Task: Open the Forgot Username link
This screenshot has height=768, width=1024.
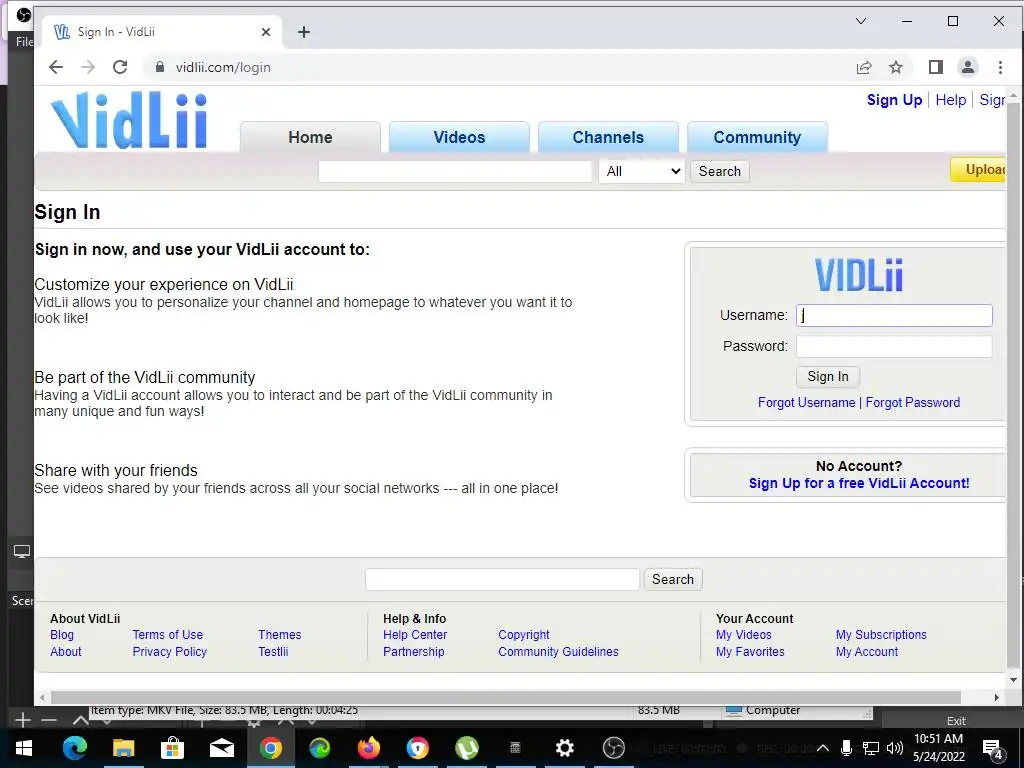Action: pos(806,402)
